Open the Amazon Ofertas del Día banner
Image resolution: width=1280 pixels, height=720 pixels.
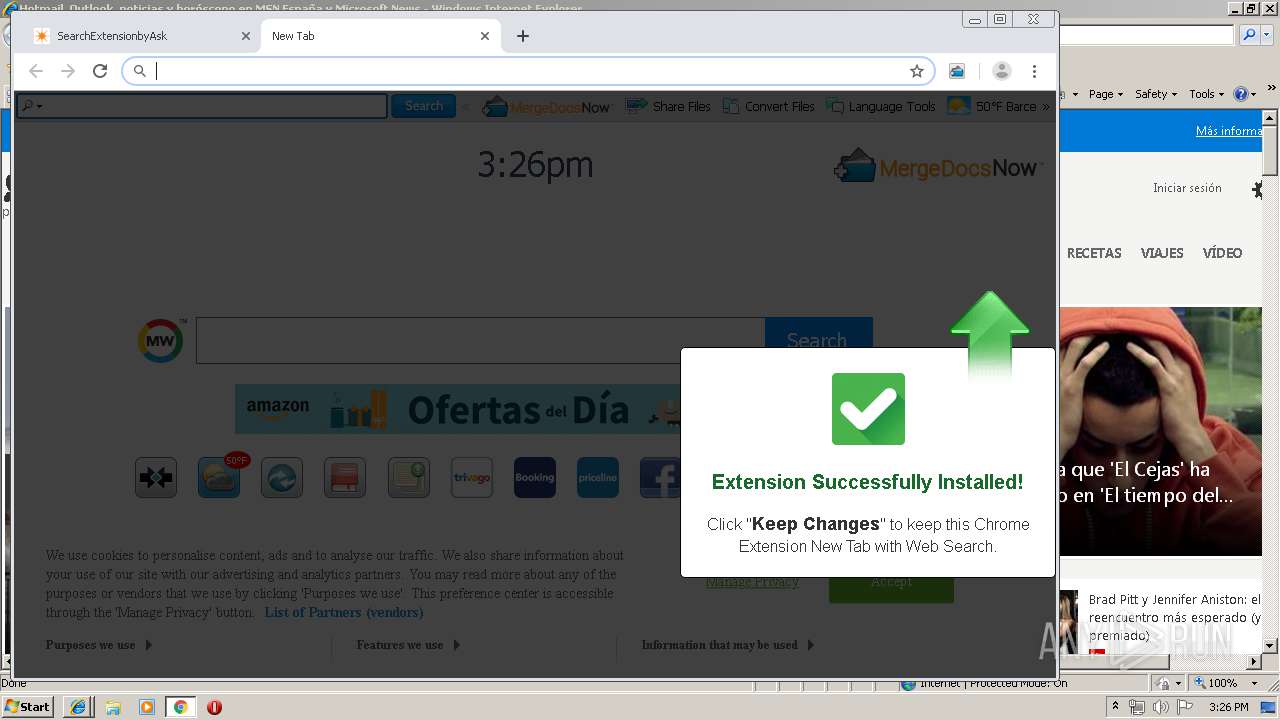coord(458,408)
